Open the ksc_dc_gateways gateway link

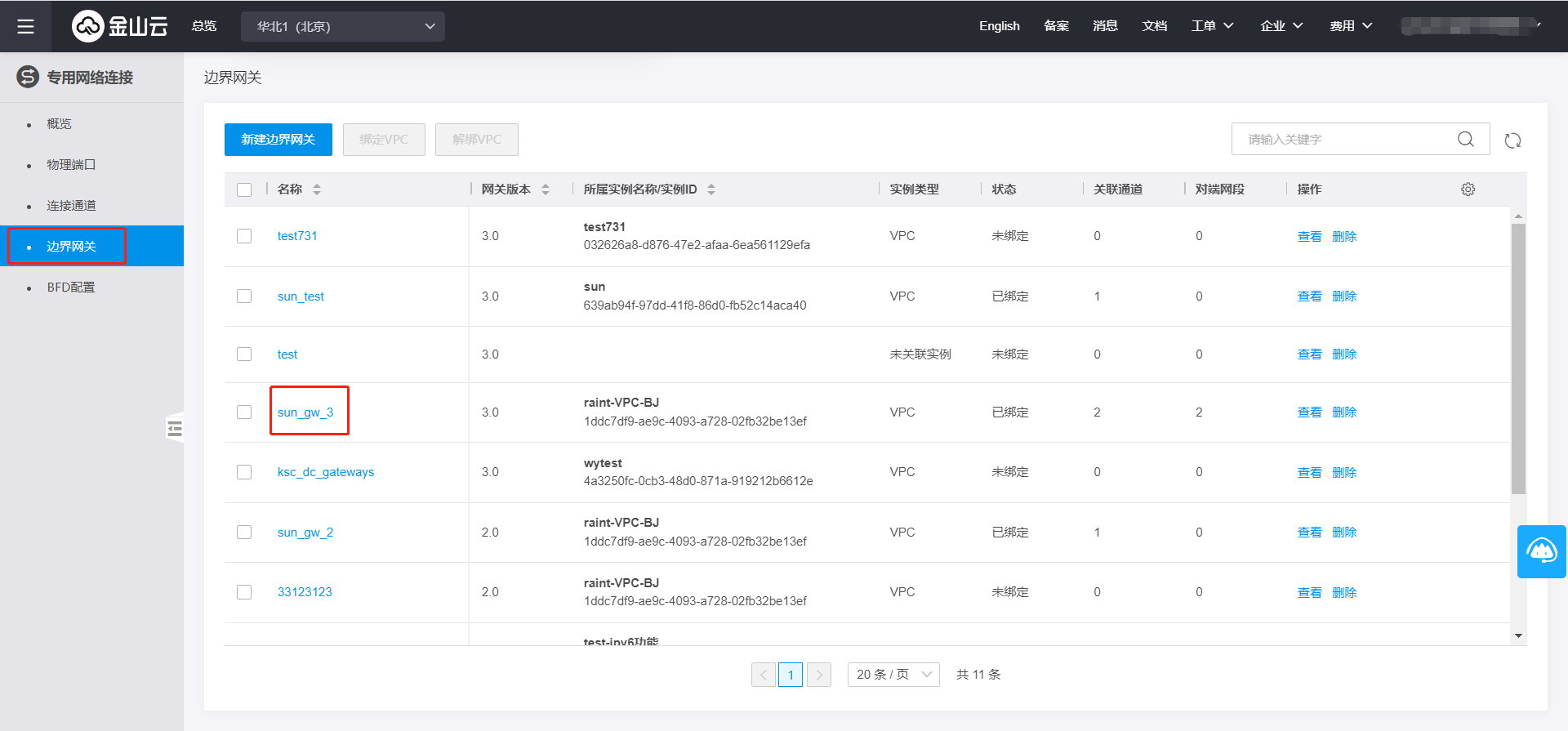tap(325, 472)
